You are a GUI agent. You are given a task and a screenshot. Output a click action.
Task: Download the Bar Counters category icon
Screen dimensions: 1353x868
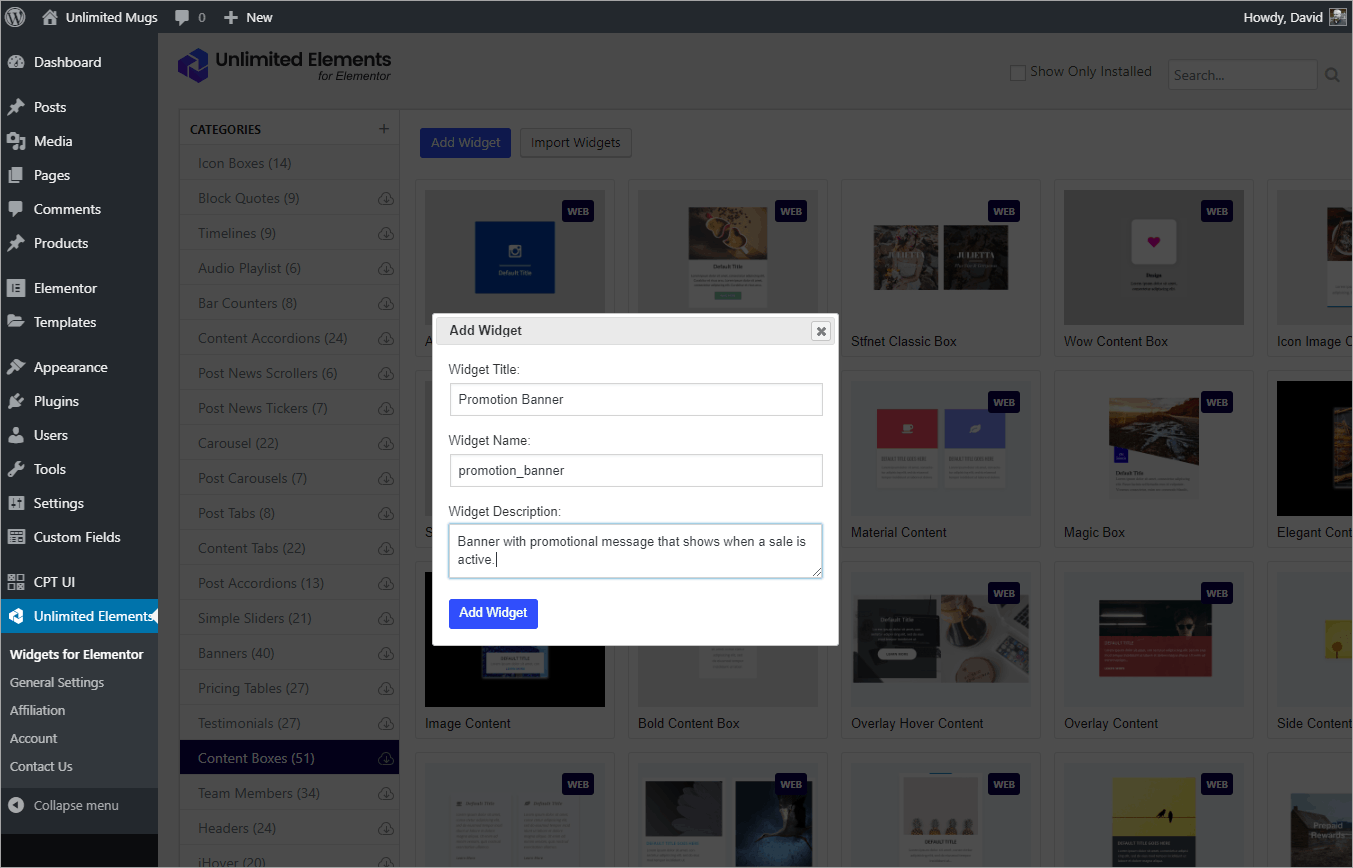point(385,304)
